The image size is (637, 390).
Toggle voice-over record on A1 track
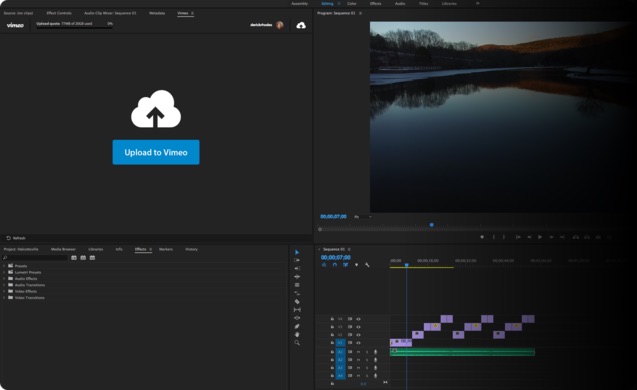click(x=375, y=352)
